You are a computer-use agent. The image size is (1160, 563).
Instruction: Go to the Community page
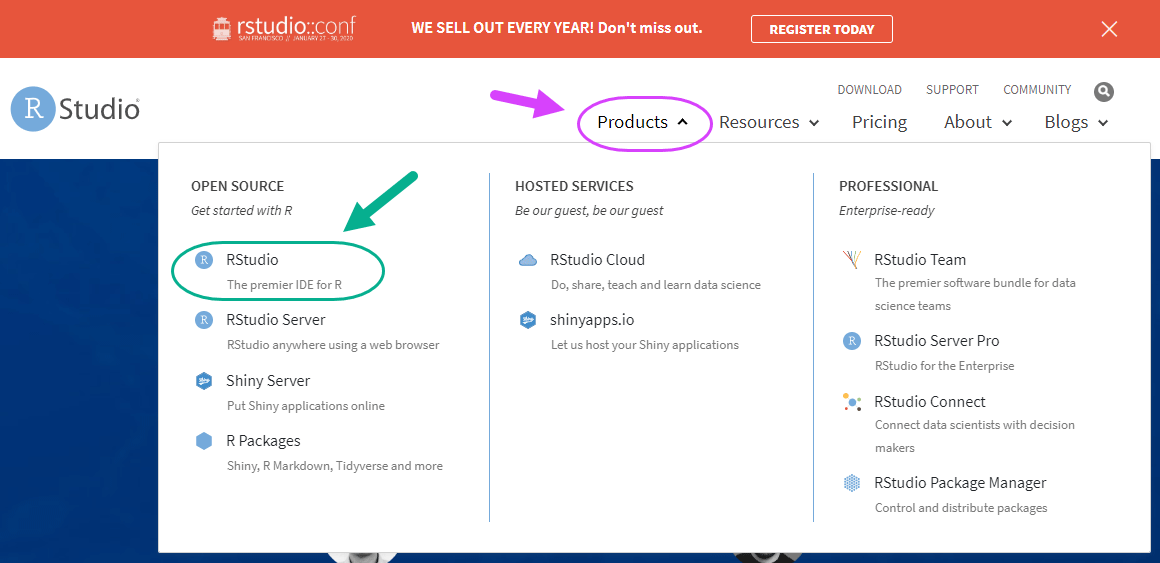(1037, 90)
